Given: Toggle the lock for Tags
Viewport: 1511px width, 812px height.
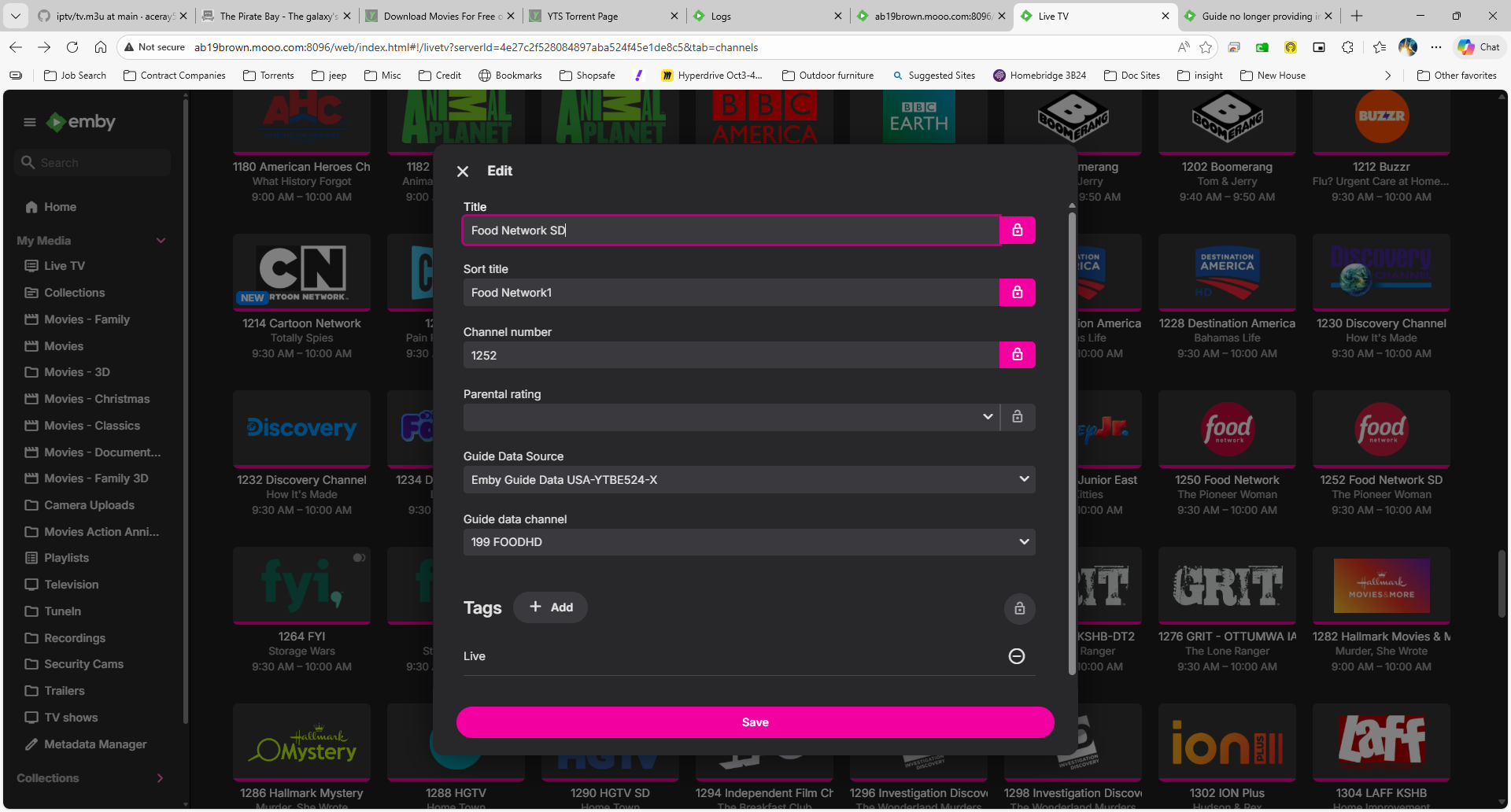Looking at the screenshot, I should pos(1020,608).
